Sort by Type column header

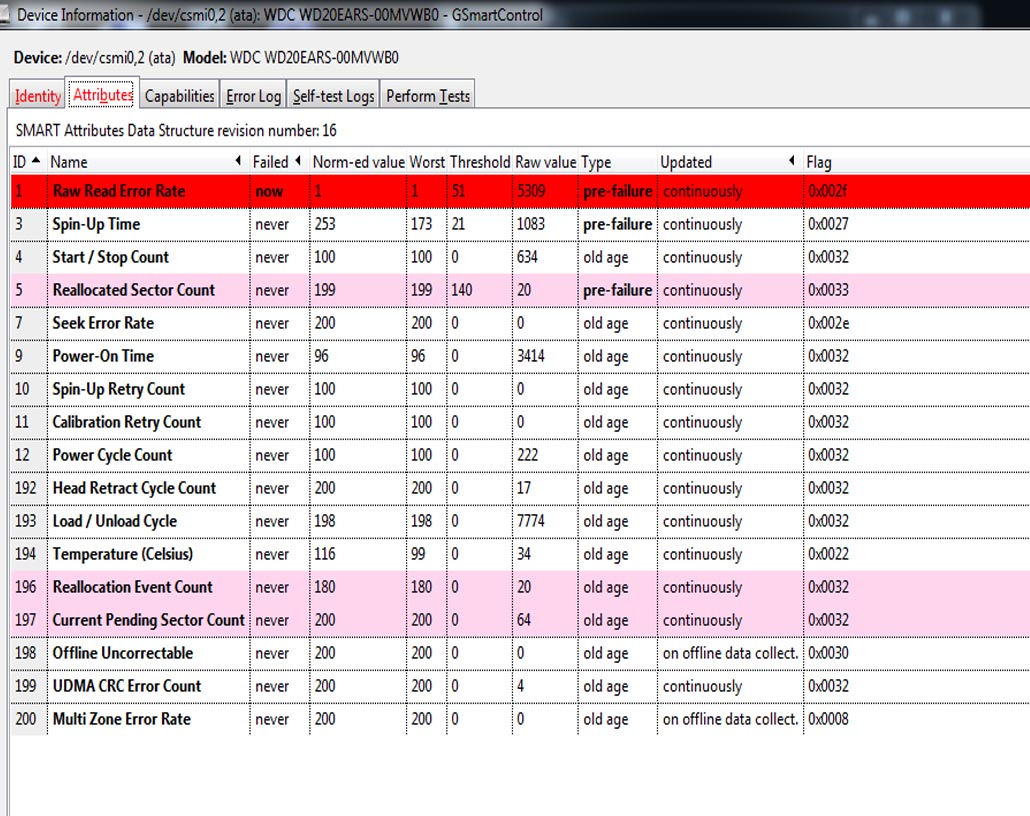click(x=617, y=162)
